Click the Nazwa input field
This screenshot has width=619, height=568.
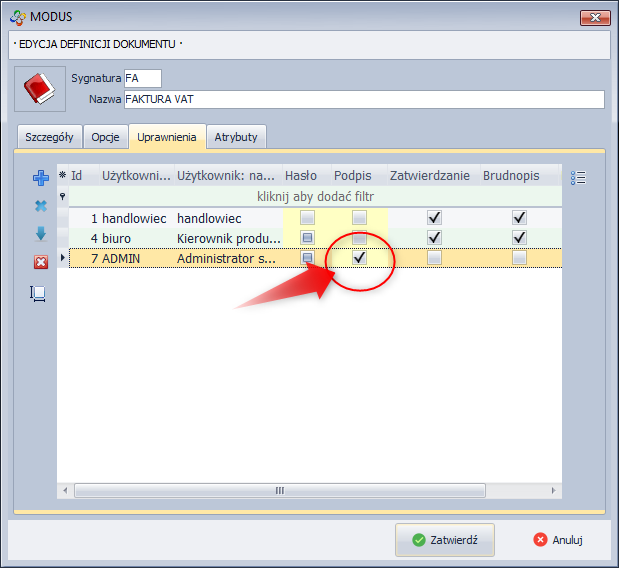pos(364,99)
